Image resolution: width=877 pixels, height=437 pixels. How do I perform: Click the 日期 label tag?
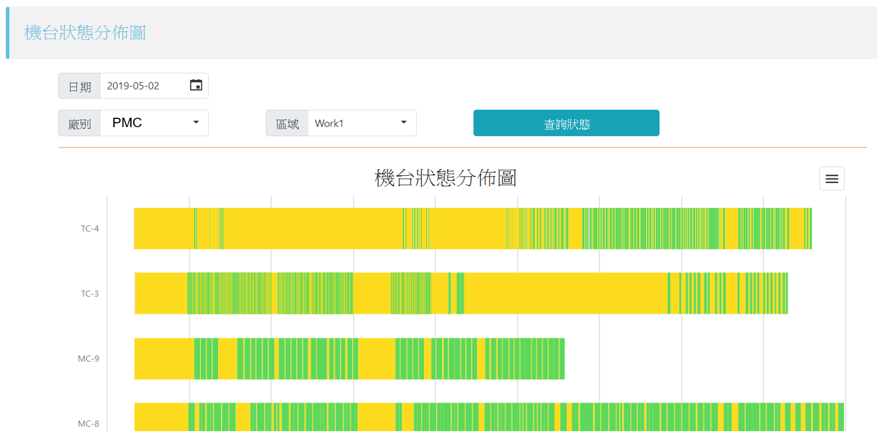tap(79, 86)
